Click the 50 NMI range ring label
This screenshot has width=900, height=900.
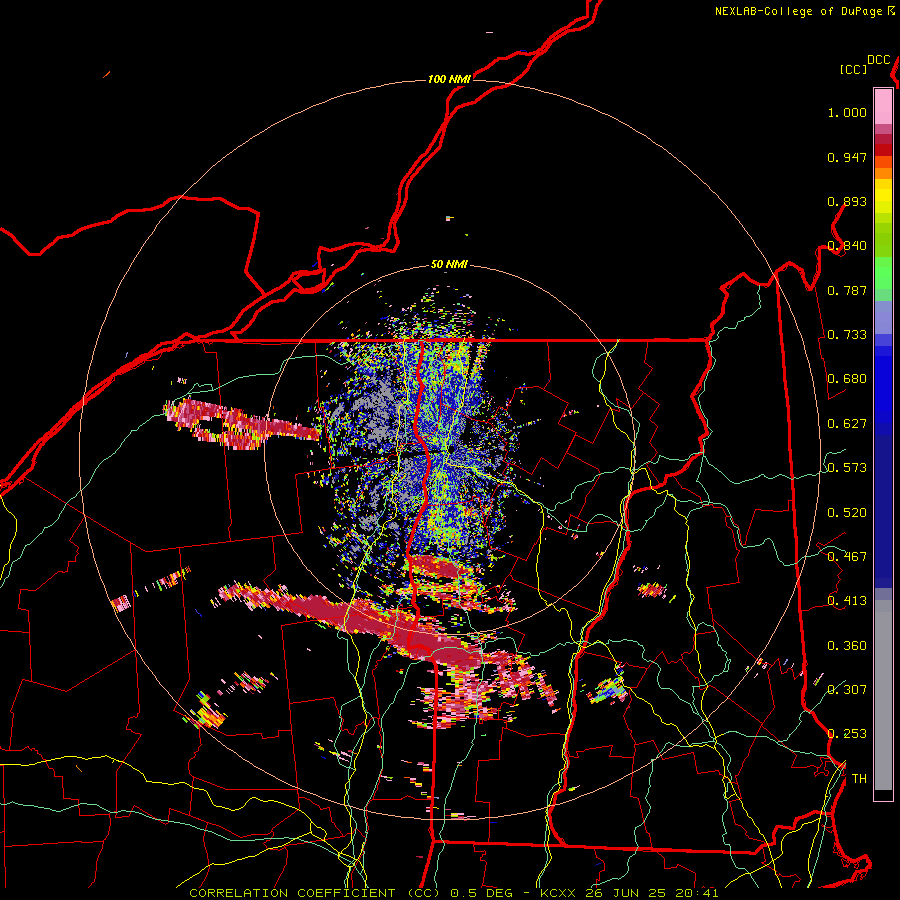[449, 265]
